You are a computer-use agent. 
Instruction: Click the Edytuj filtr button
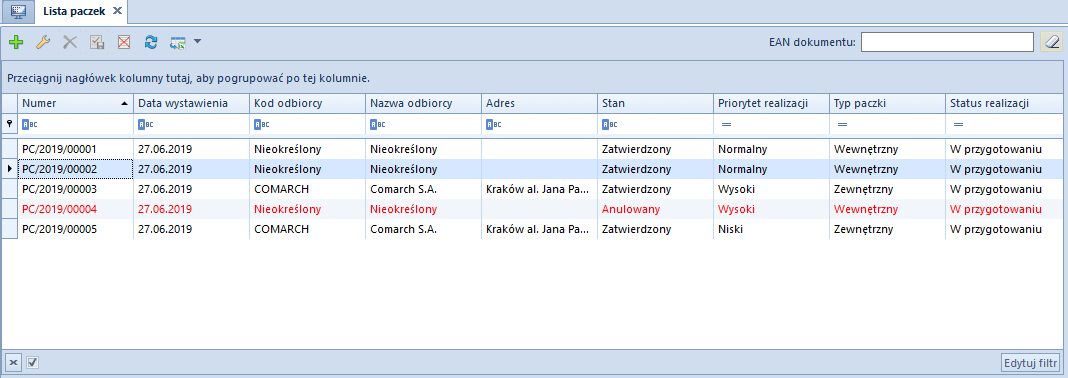point(1031,362)
